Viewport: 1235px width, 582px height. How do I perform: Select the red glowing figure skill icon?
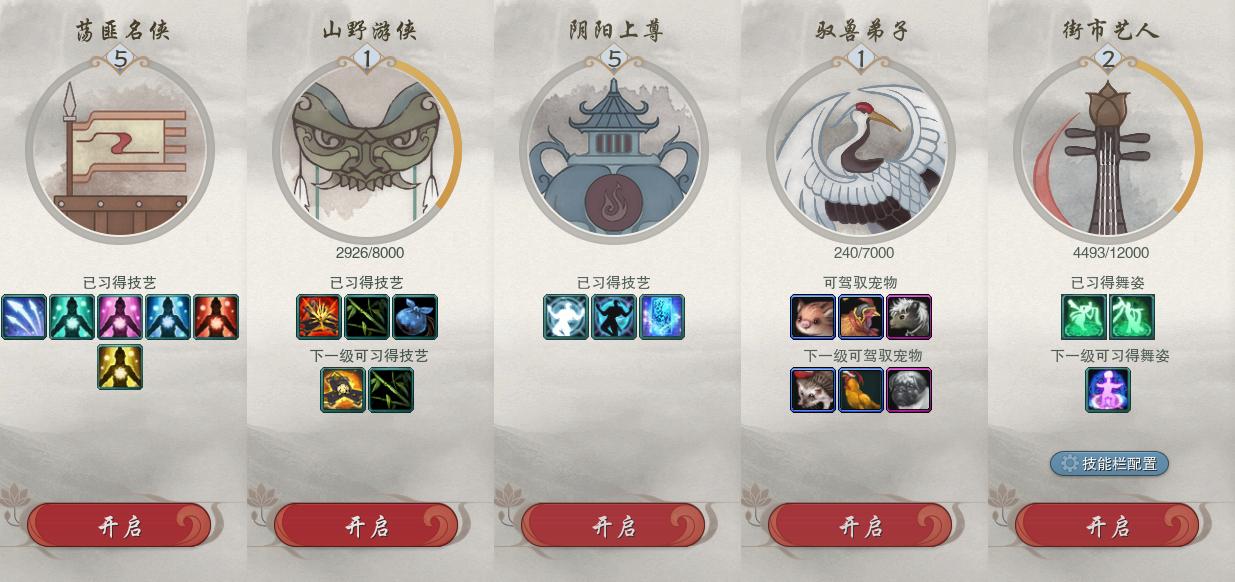(x=216, y=317)
